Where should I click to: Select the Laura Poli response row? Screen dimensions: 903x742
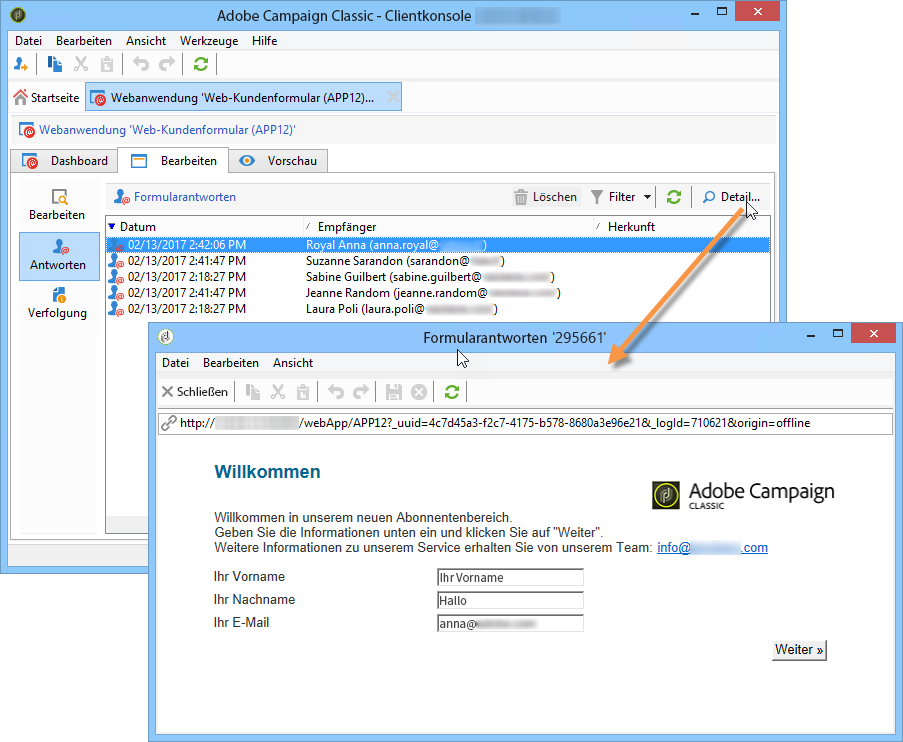(x=438, y=309)
